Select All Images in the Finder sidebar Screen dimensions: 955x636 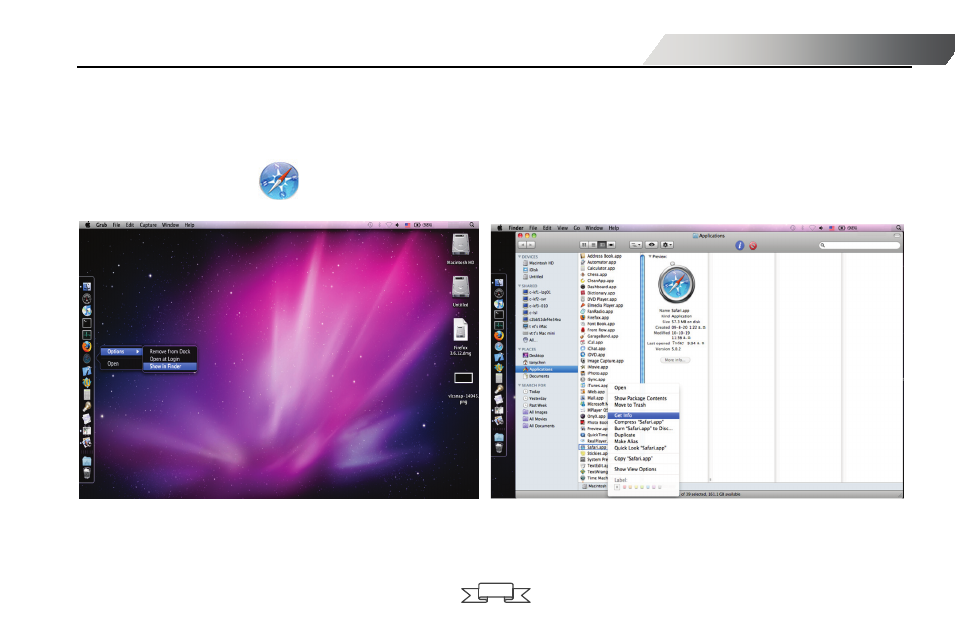(536, 412)
